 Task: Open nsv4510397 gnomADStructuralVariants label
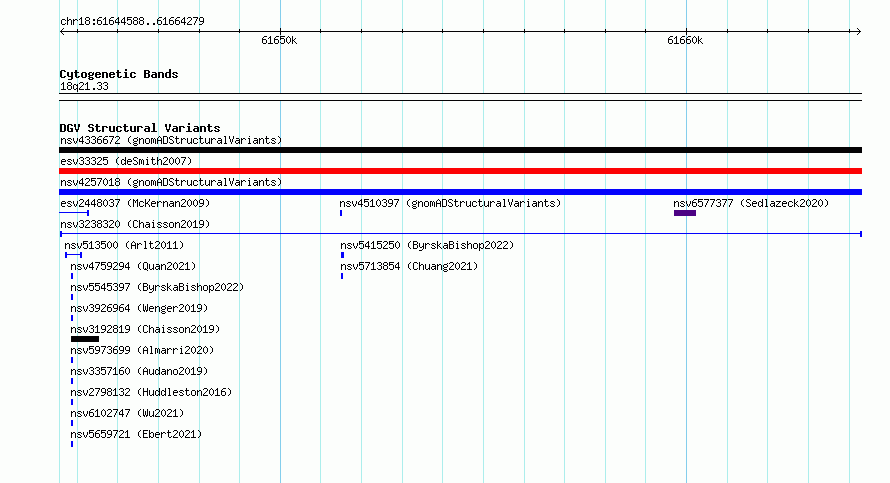pyautogui.click(x=450, y=203)
